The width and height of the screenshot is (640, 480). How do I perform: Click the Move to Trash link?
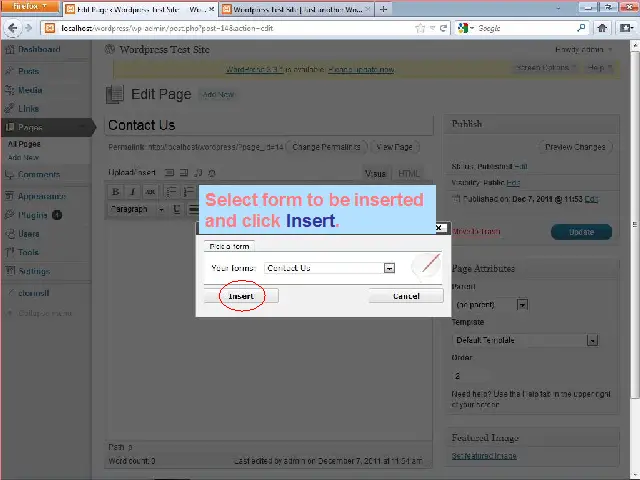474,232
